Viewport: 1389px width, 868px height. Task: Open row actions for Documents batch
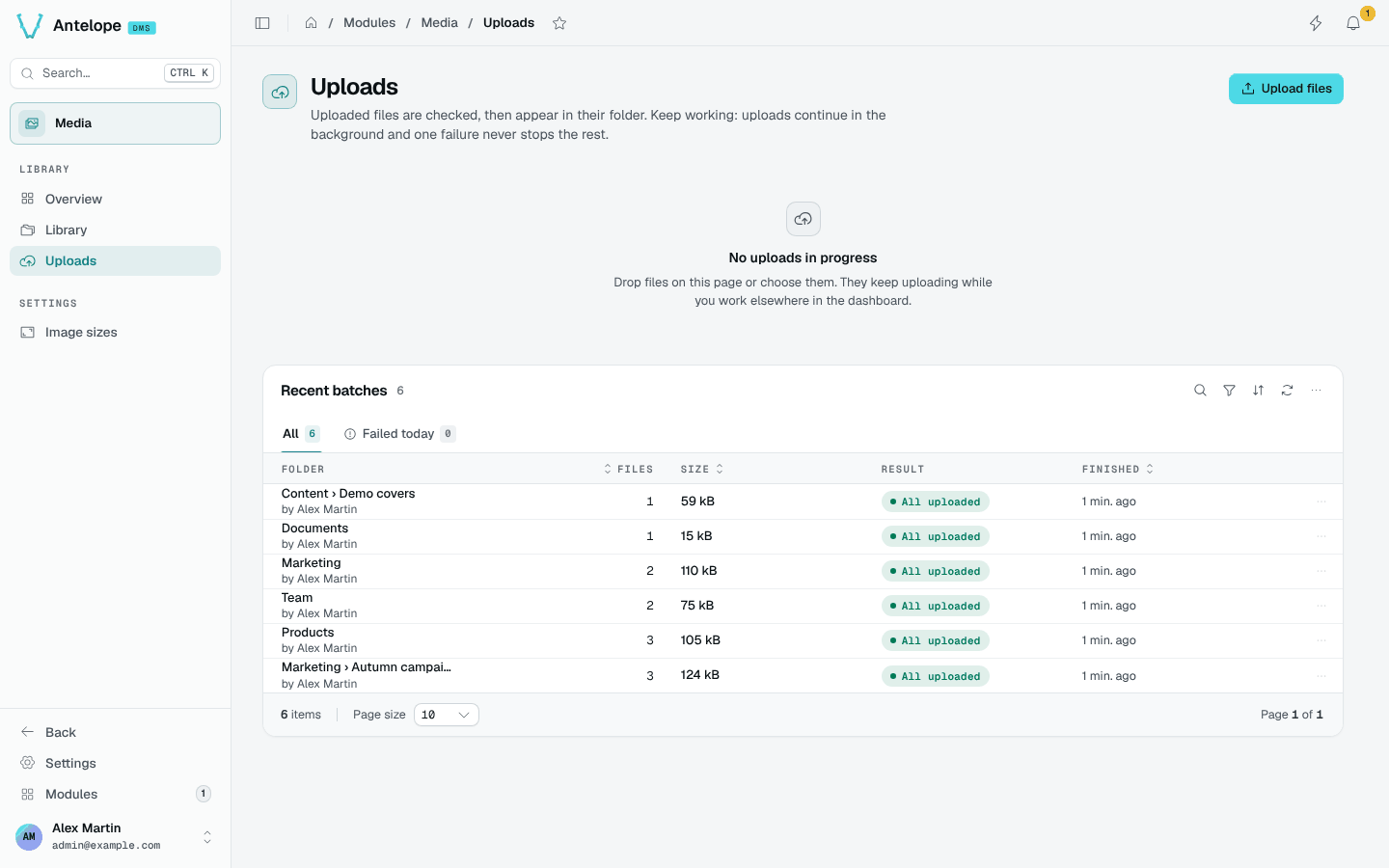pyautogui.click(x=1321, y=536)
